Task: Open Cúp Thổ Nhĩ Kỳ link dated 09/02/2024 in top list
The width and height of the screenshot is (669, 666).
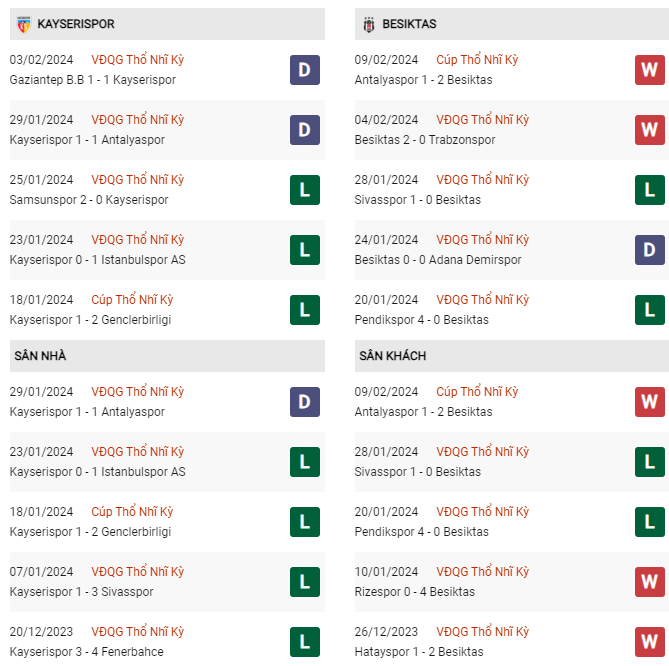Action: point(477,59)
